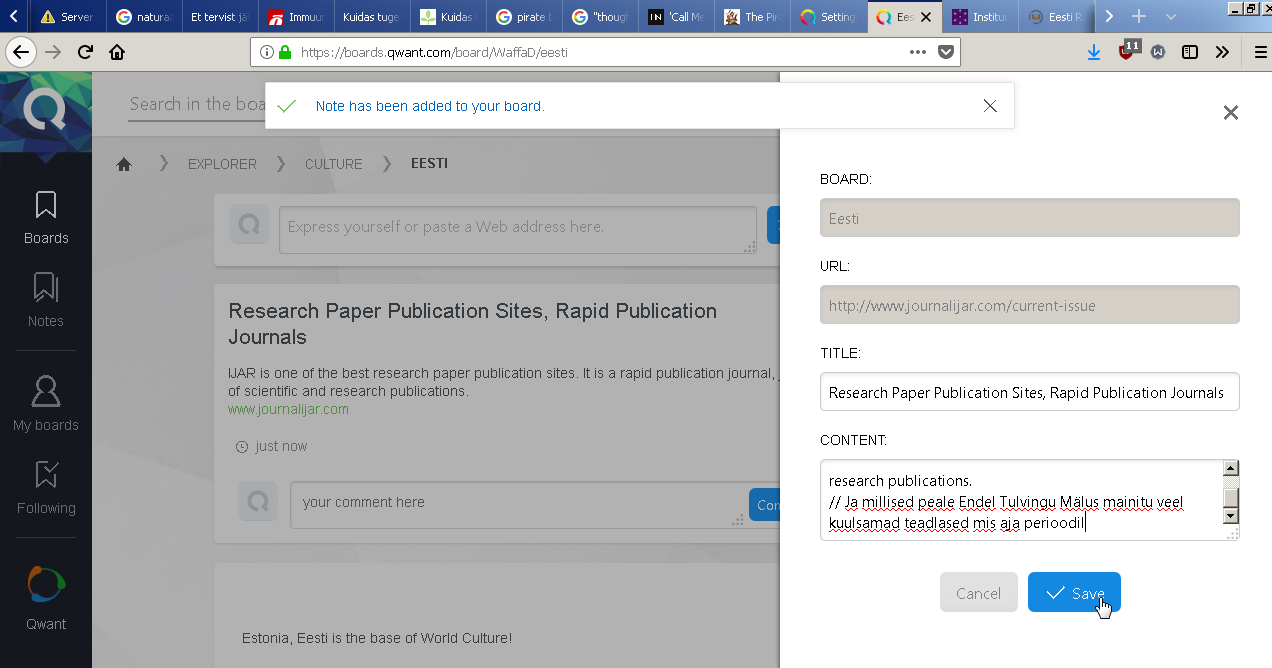Close the note editing panel
Viewport: 1272px width, 668px height.
click(1231, 113)
